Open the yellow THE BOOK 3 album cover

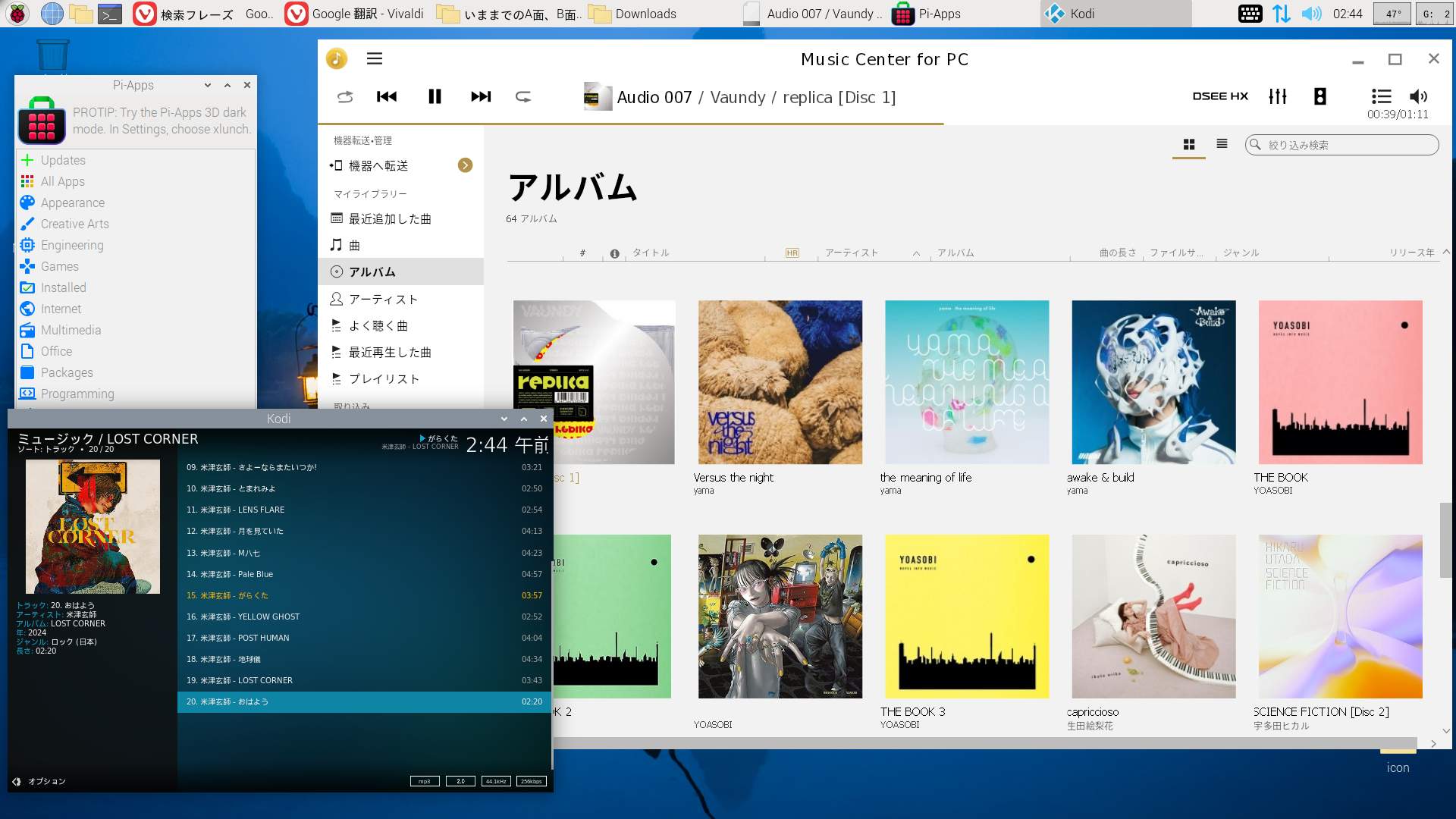967,617
